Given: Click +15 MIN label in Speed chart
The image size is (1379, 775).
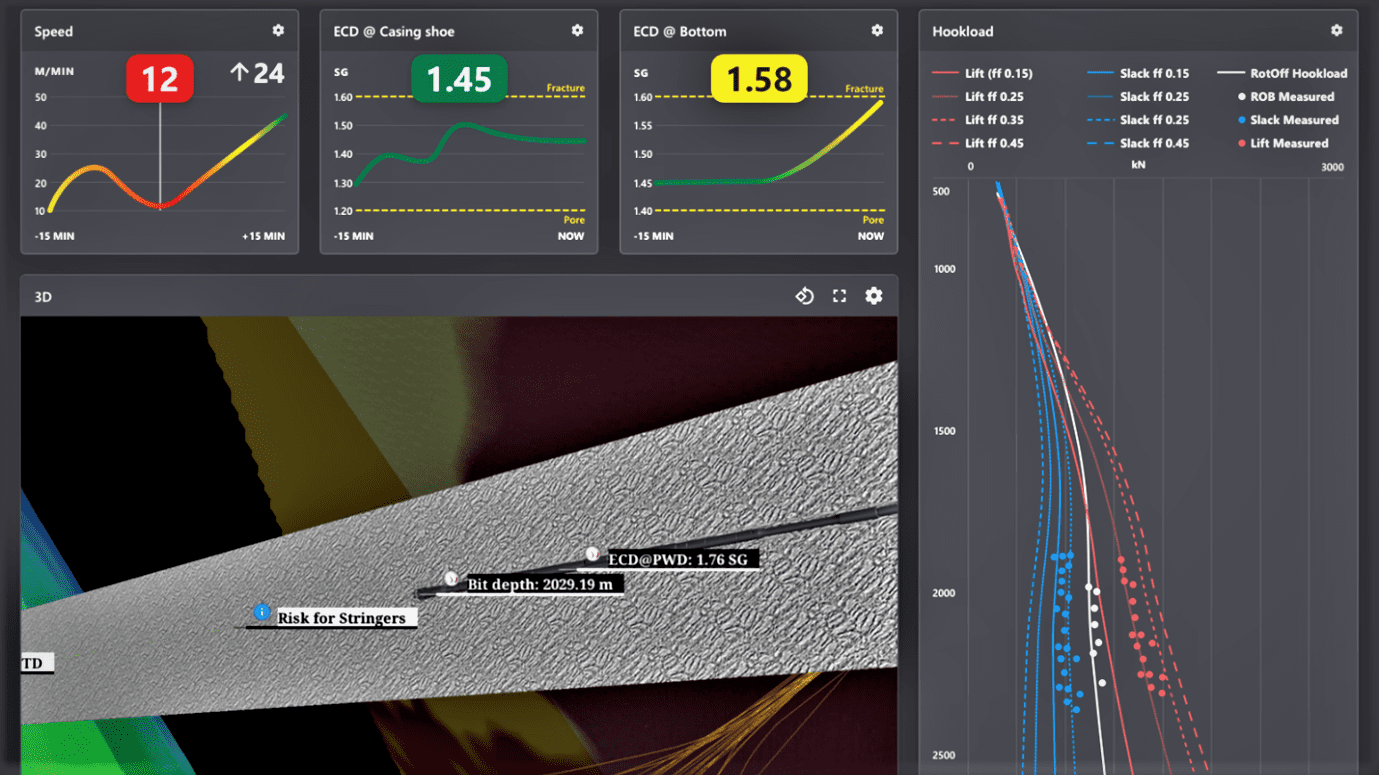Looking at the screenshot, I should click(263, 237).
